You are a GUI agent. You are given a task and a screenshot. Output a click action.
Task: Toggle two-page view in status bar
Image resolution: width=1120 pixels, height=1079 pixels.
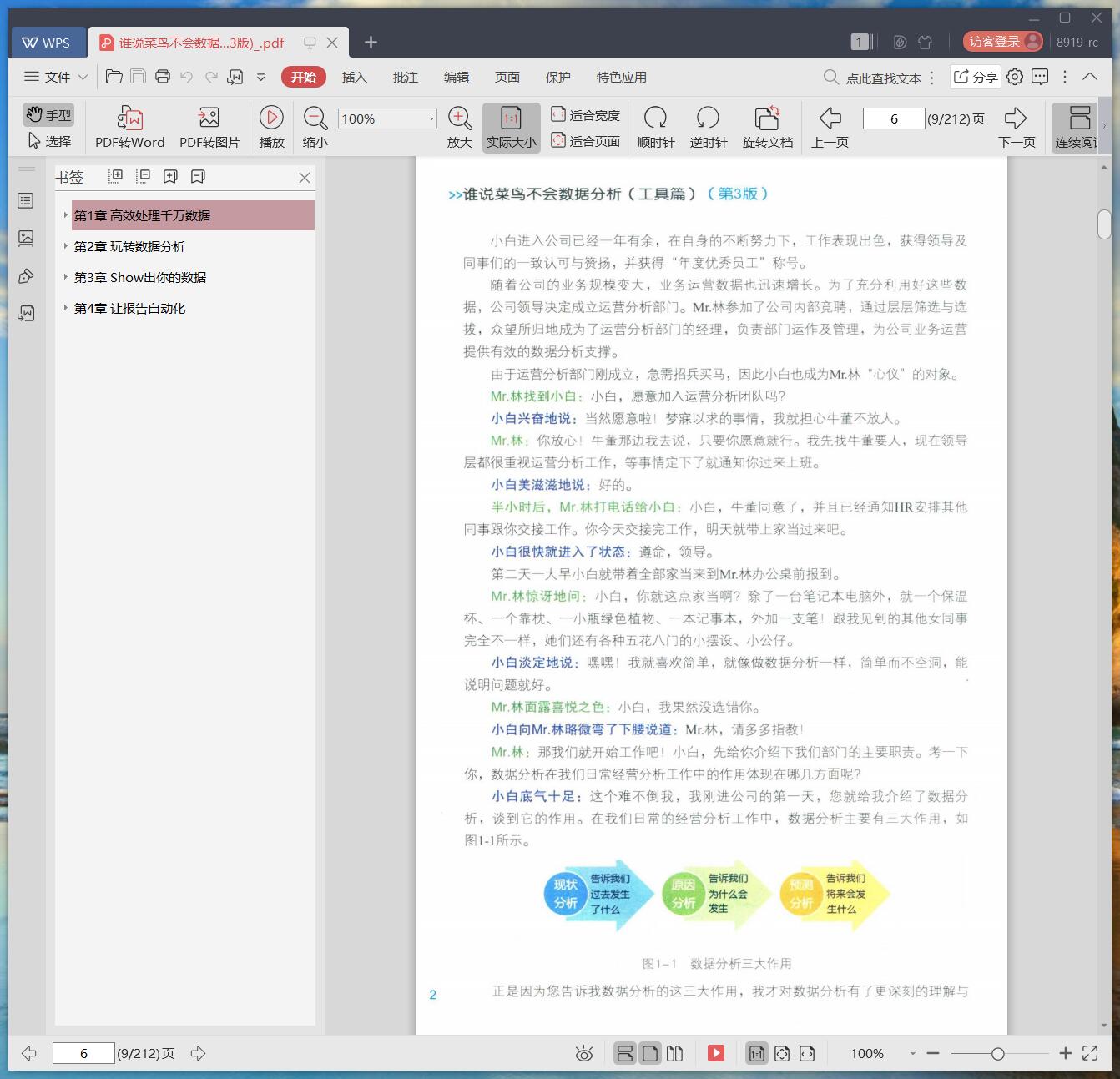point(674,1053)
